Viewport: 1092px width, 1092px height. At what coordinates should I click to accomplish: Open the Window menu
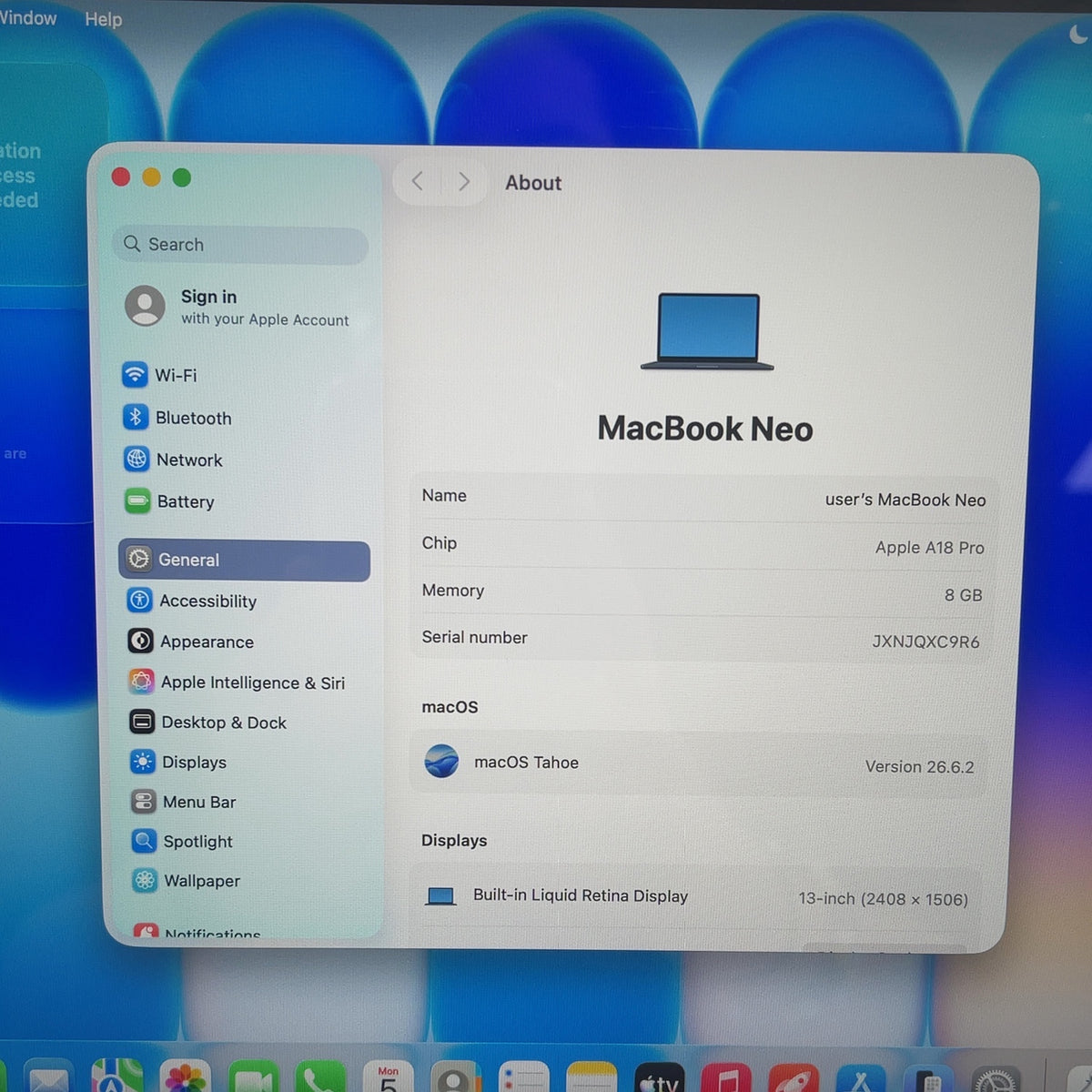pyautogui.click(x=28, y=17)
